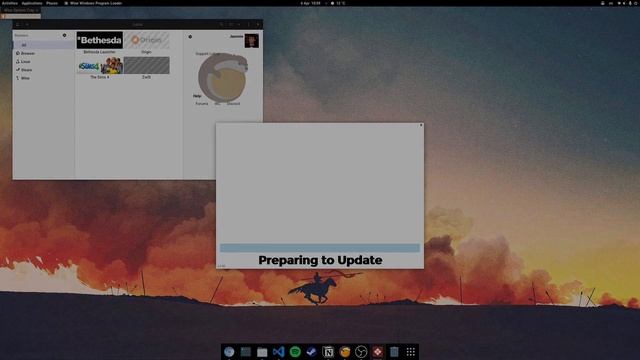Select The Sims 4 game banner
This screenshot has height=360, width=640.
pyautogui.click(x=100, y=65)
